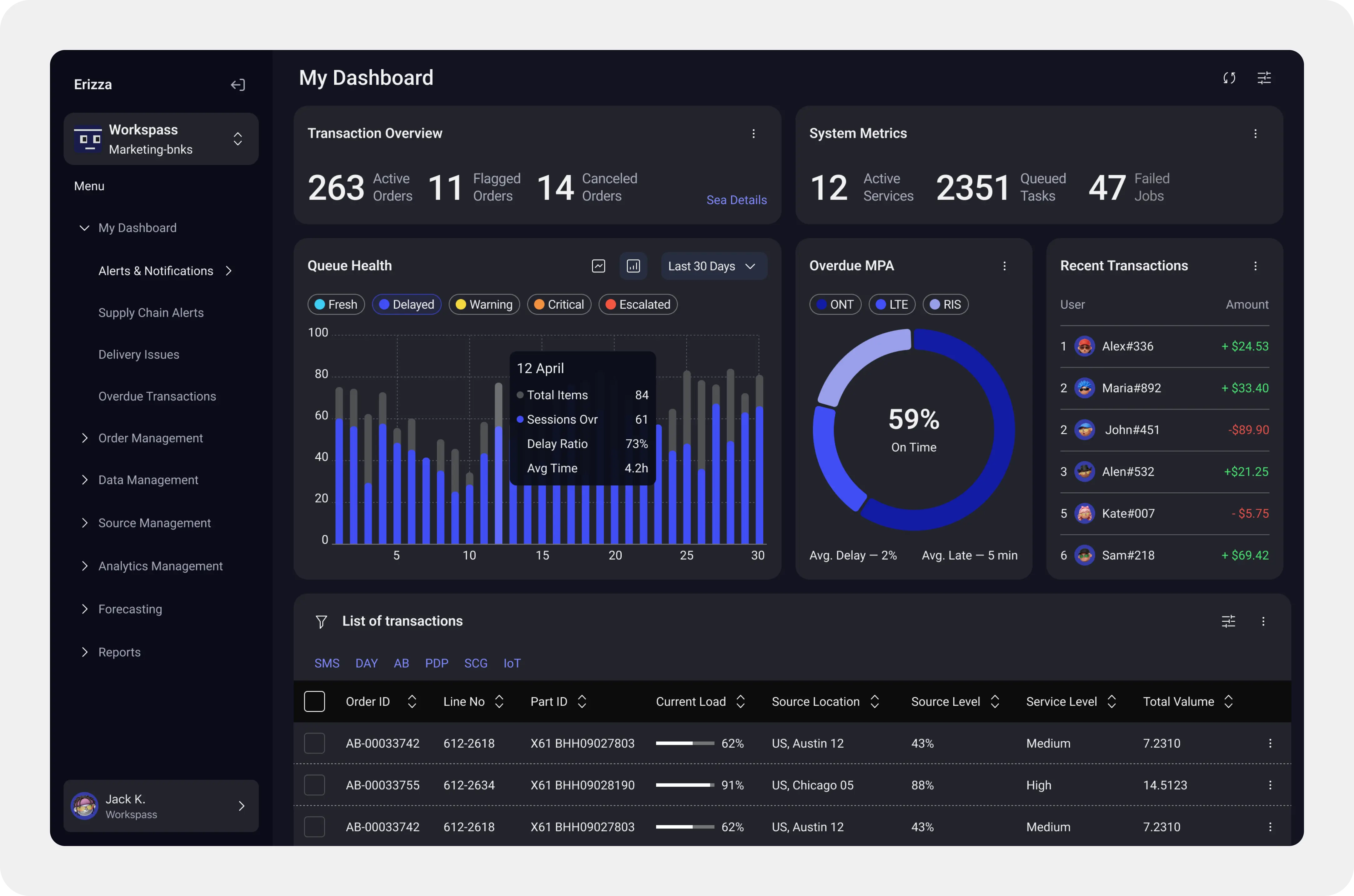Open List of transactions three-dot menu
This screenshot has height=896, width=1354.
tap(1263, 622)
